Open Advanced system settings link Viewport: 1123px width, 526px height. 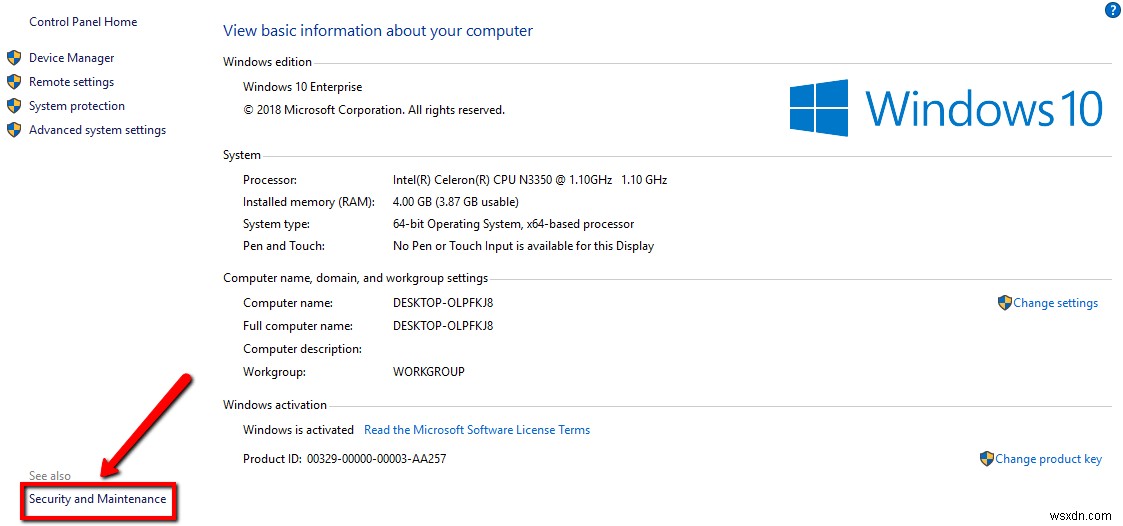97,130
